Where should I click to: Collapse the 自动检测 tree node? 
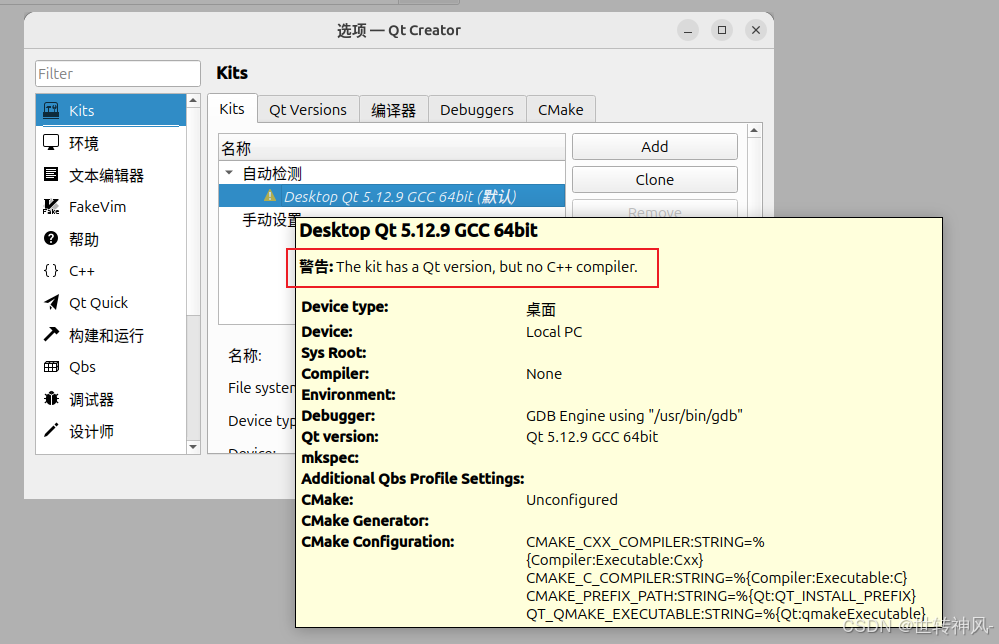click(229, 173)
